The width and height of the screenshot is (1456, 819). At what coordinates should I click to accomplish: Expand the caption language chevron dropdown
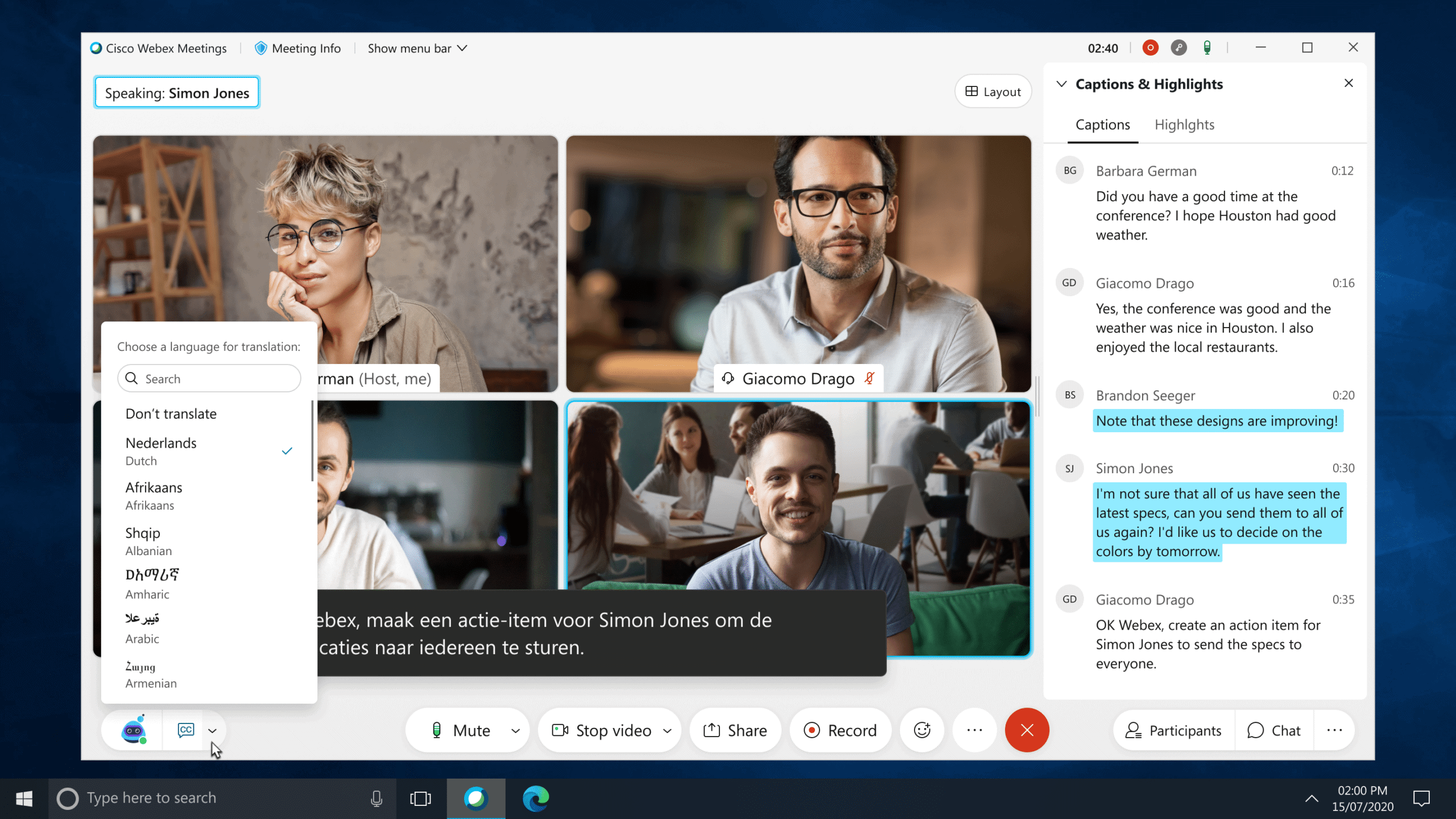[213, 730]
